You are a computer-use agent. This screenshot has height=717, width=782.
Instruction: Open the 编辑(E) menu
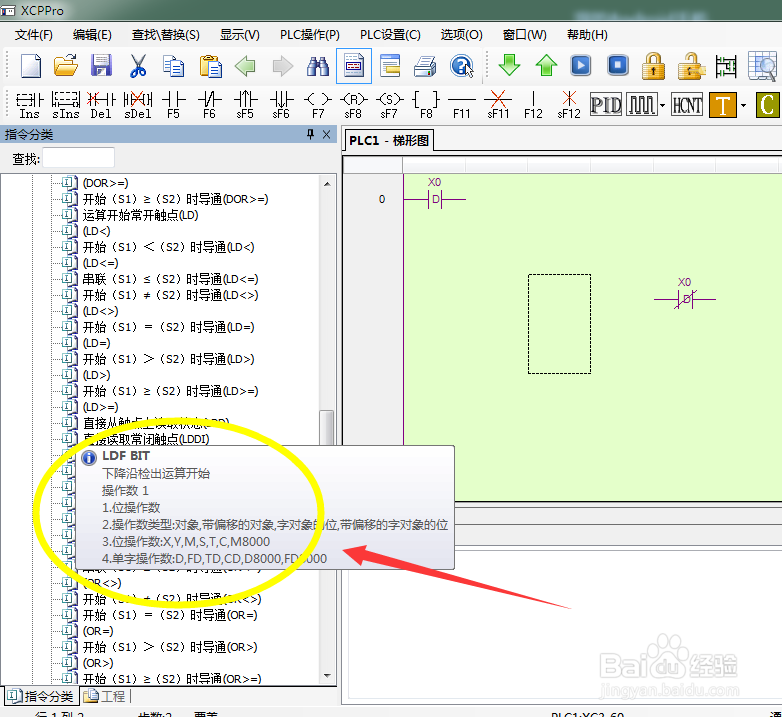click(x=92, y=35)
